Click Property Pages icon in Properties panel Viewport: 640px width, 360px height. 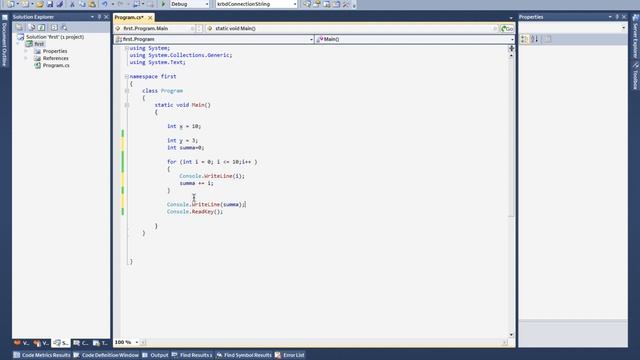tap(548, 39)
